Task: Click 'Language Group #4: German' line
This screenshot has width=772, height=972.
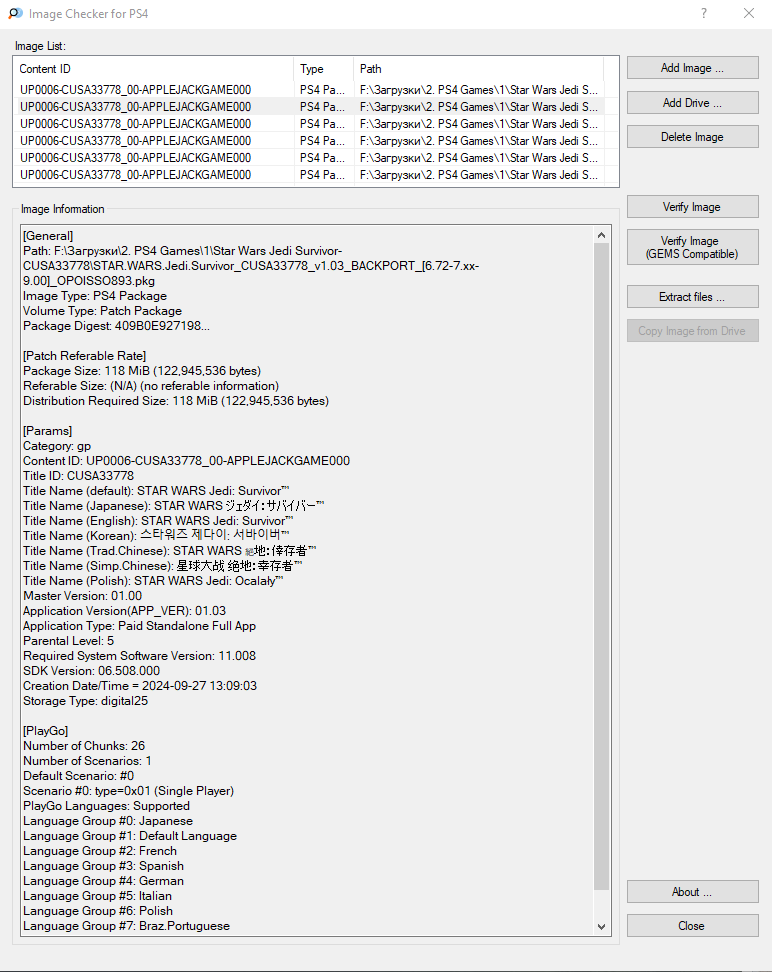Action: coord(104,881)
